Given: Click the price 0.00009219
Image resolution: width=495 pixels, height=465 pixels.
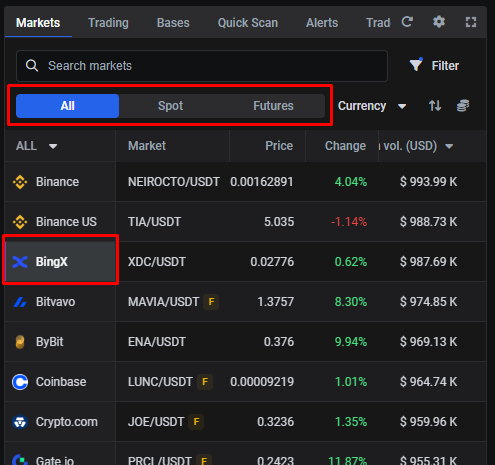Looking at the screenshot, I should (262, 382).
